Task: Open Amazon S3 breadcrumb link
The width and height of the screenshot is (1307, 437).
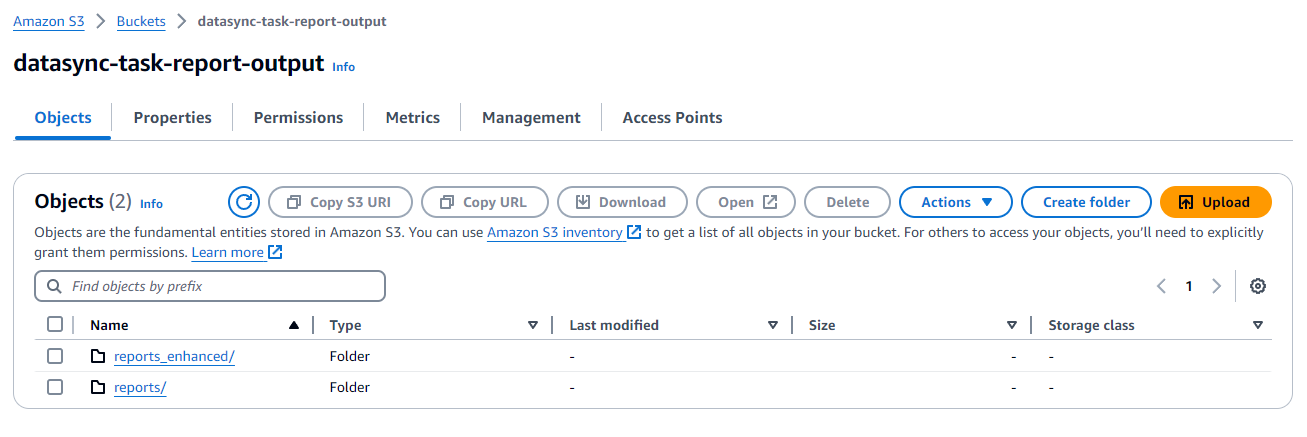Action: click(49, 21)
